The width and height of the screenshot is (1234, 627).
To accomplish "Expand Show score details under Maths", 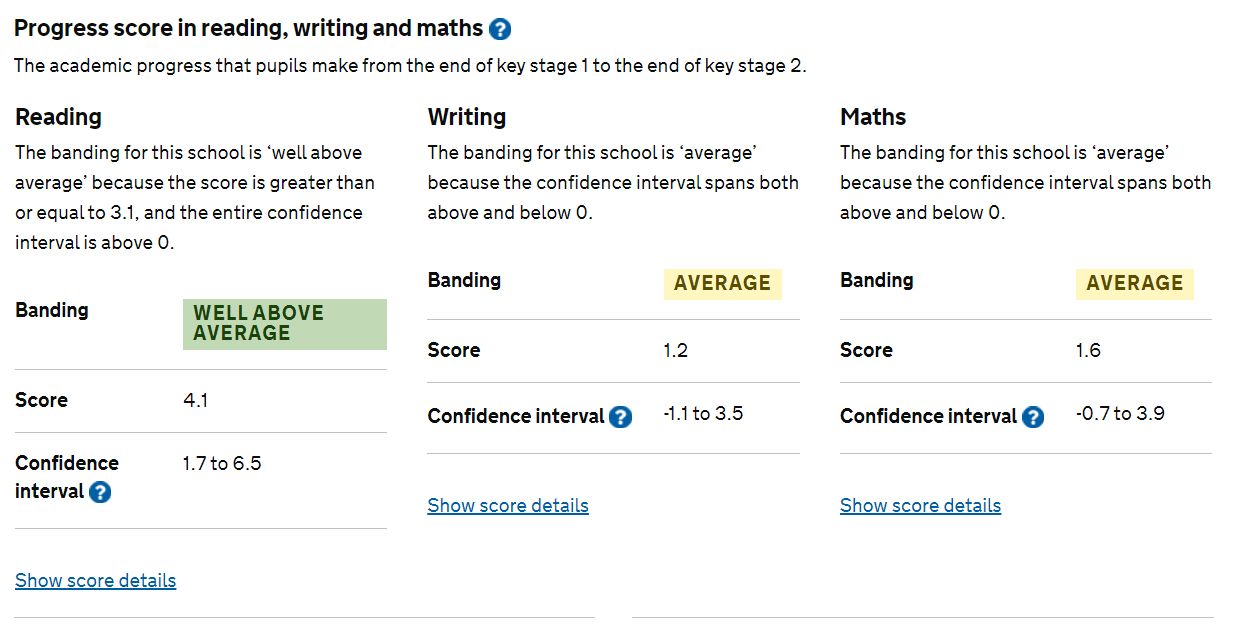I will coord(920,506).
